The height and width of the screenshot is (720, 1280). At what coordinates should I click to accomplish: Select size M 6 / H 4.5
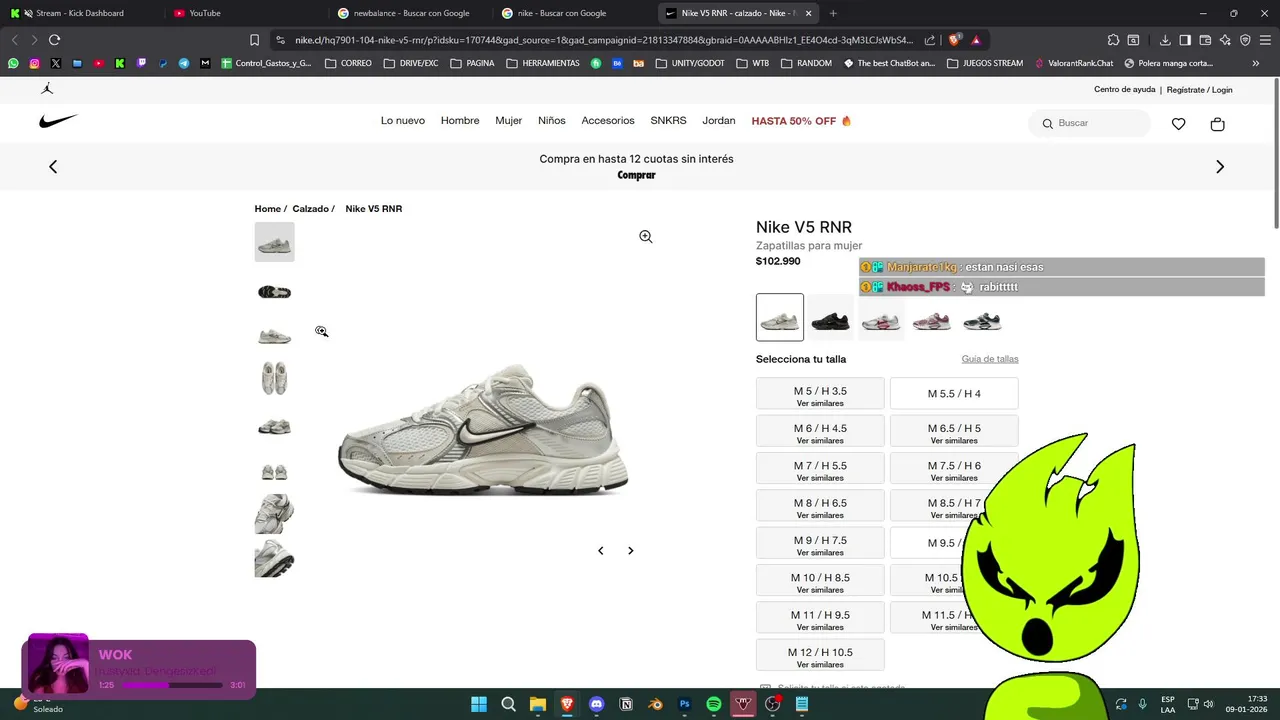tap(820, 431)
